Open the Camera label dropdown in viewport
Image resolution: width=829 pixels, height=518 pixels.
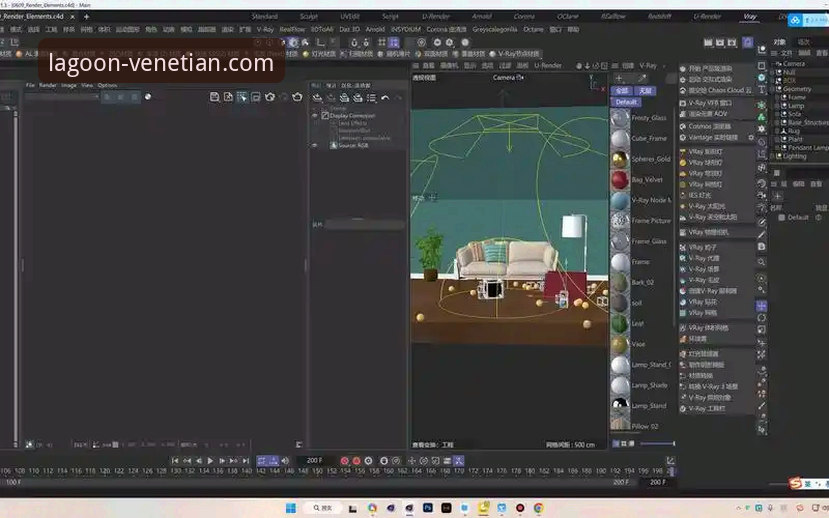coord(508,78)
